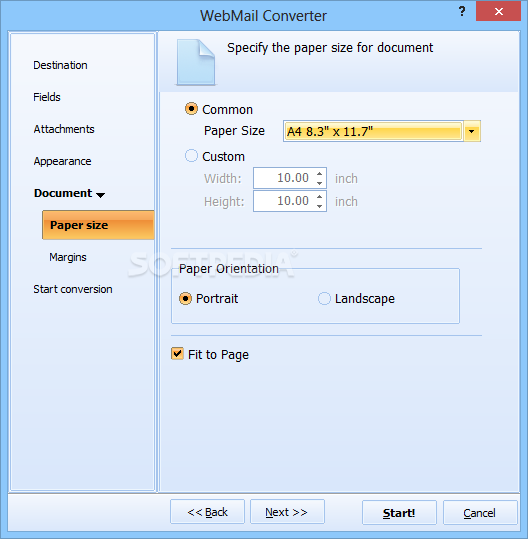Open the Margins sub-item
528x539 pixels.
tap(68, 257)
